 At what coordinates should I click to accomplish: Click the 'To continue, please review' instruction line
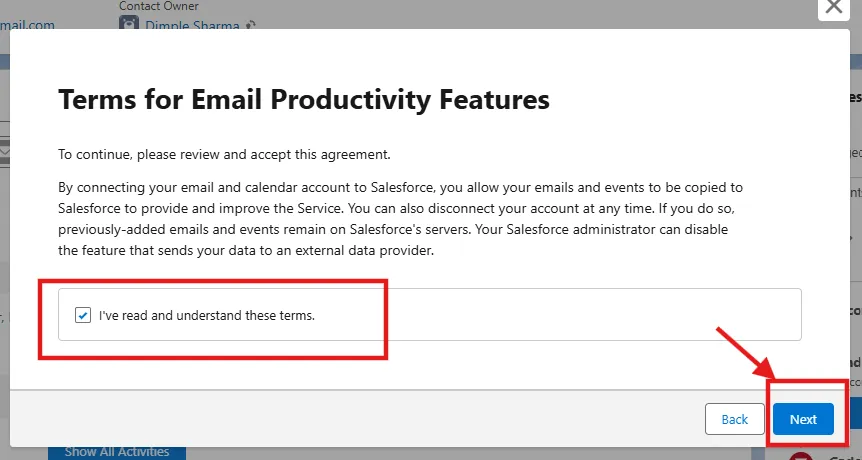(x=224, y=155)
